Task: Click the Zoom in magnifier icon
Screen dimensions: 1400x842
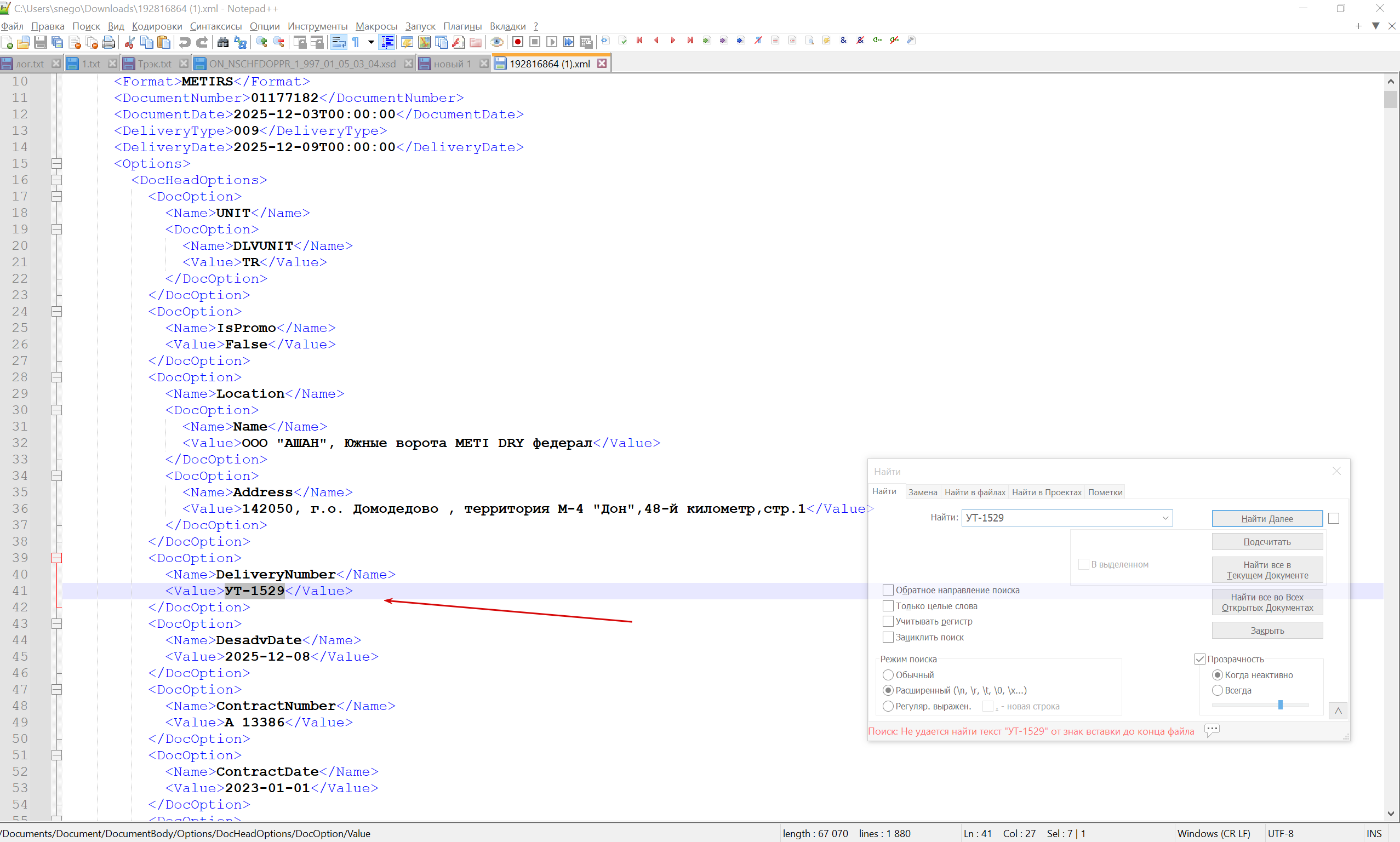Action: [261, 43]
